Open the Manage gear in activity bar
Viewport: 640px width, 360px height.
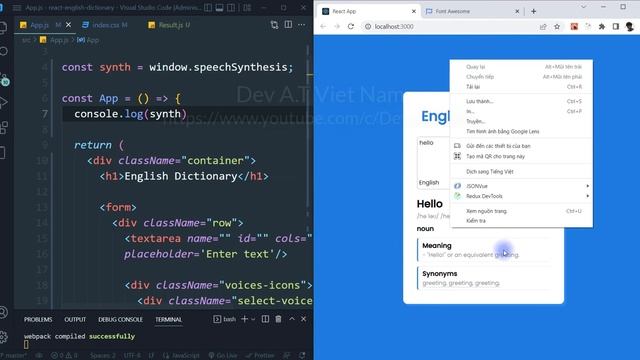point(4,337)
